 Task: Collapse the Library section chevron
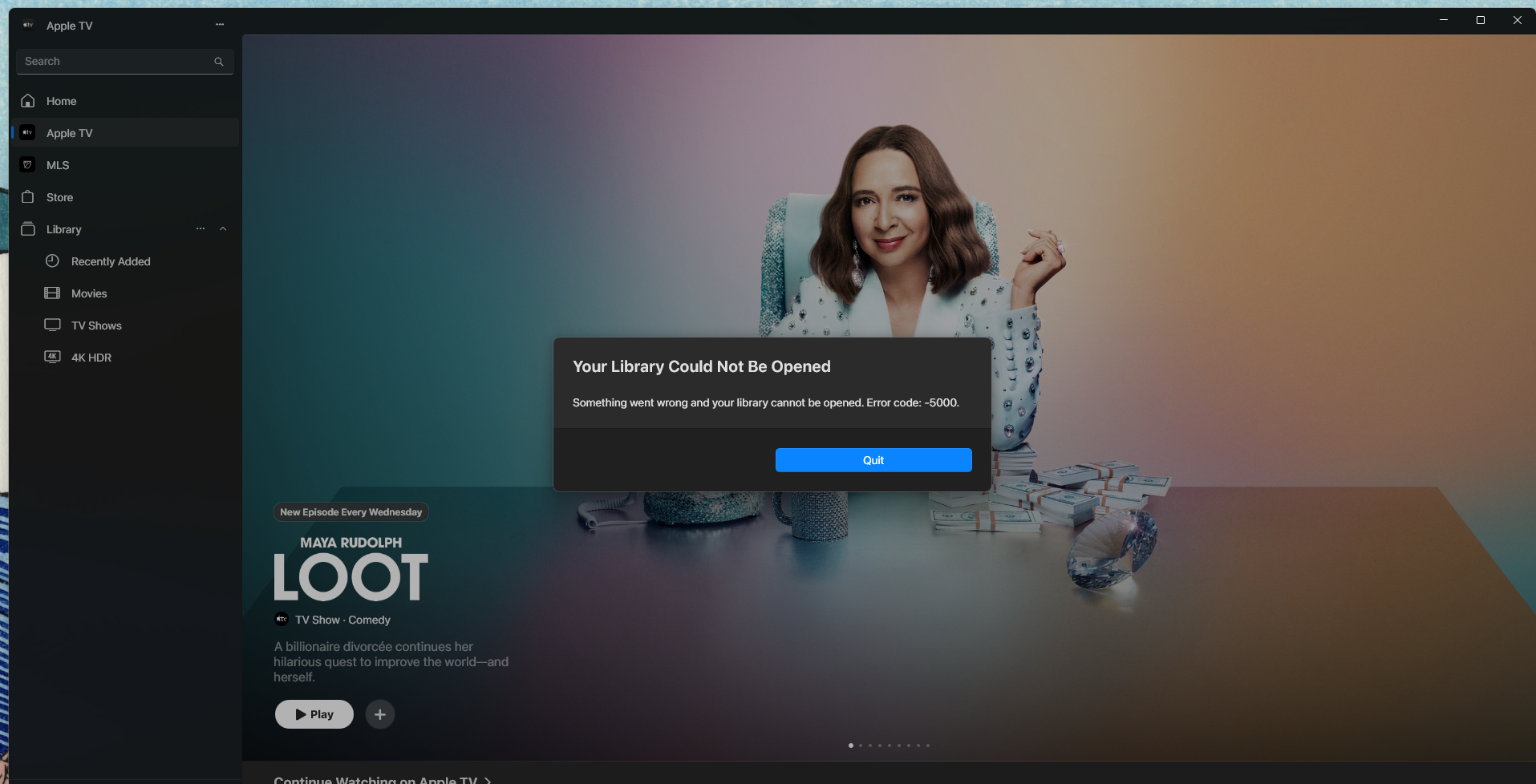223,229
